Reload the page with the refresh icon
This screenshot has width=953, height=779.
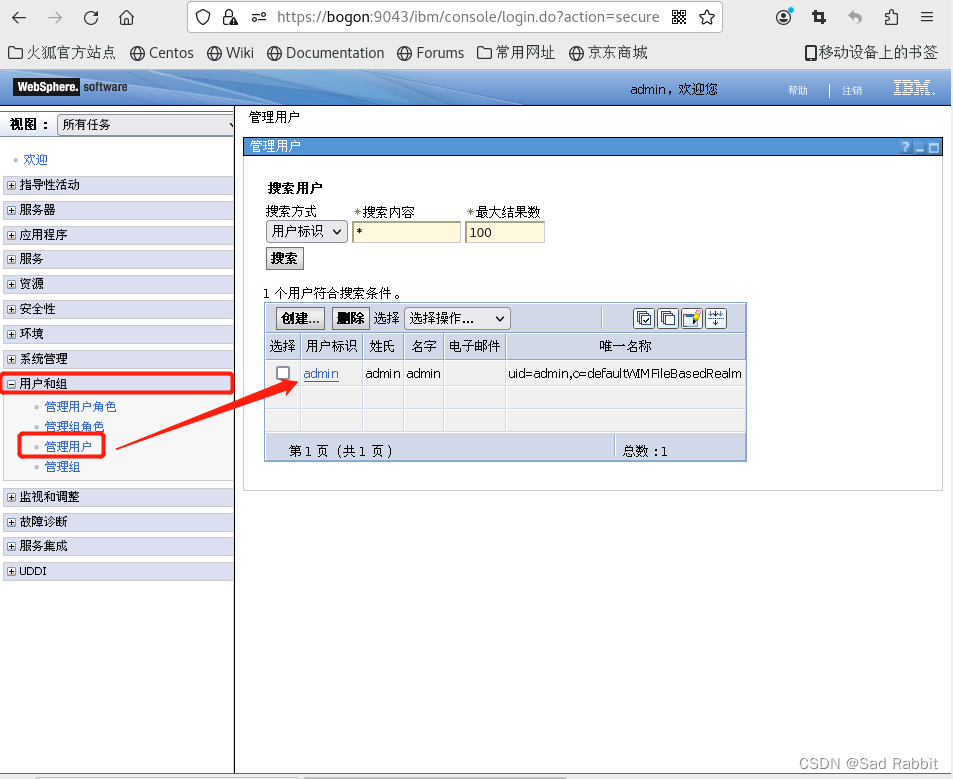click(x=90, y=17)
